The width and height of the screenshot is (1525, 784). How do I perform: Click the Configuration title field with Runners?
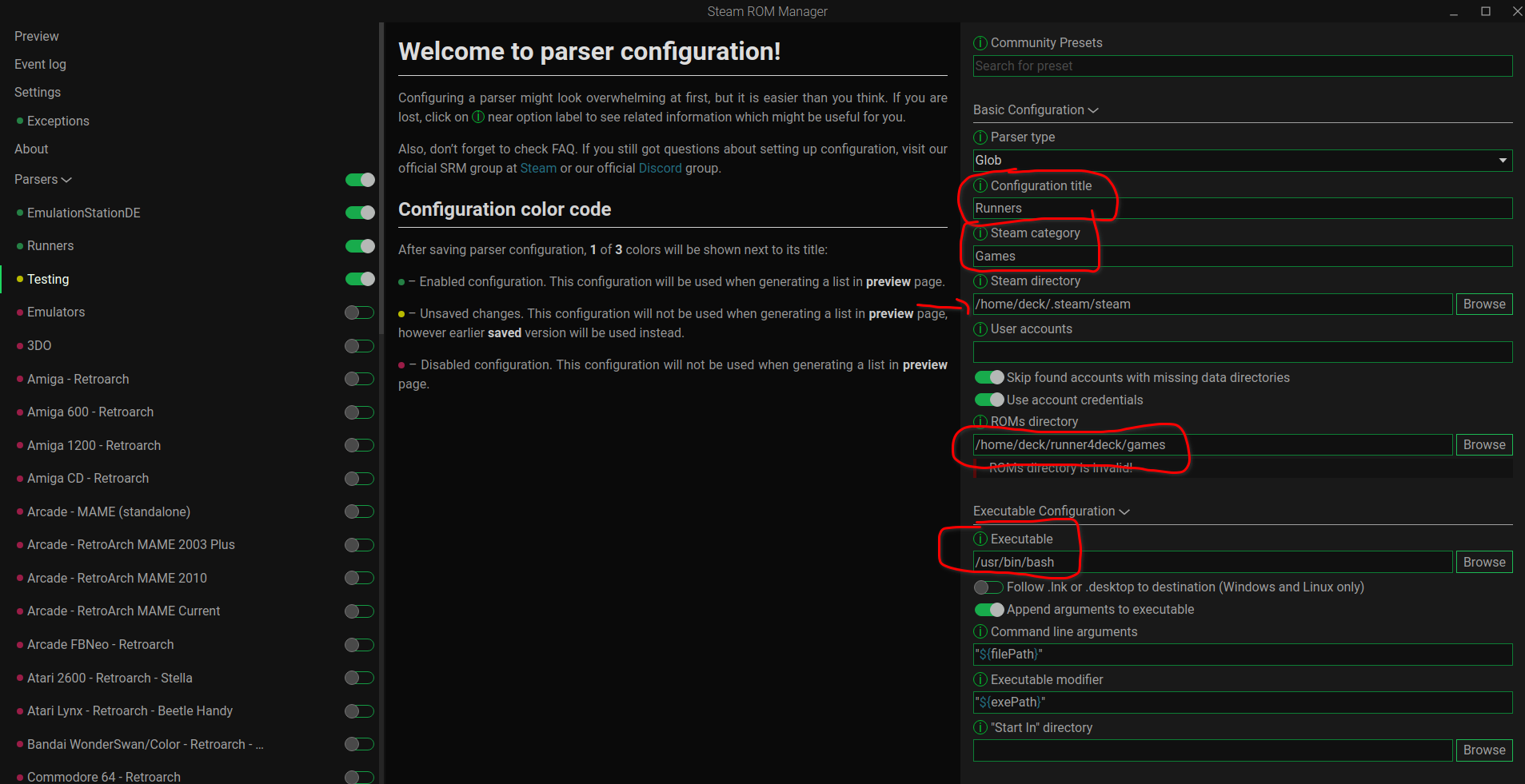coord(1243,209)
